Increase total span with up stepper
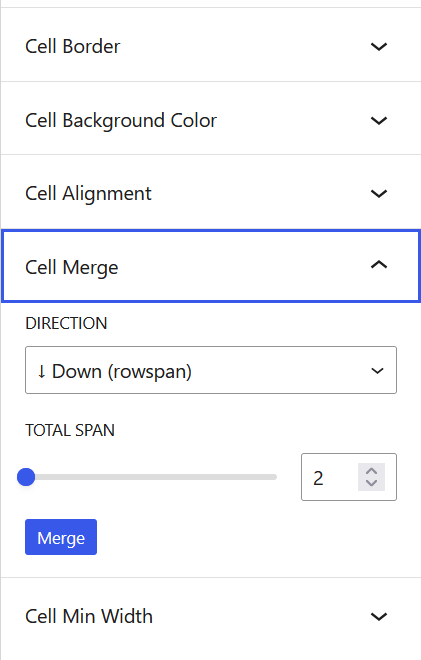421x660 pixels. click(x=371, y=471)
